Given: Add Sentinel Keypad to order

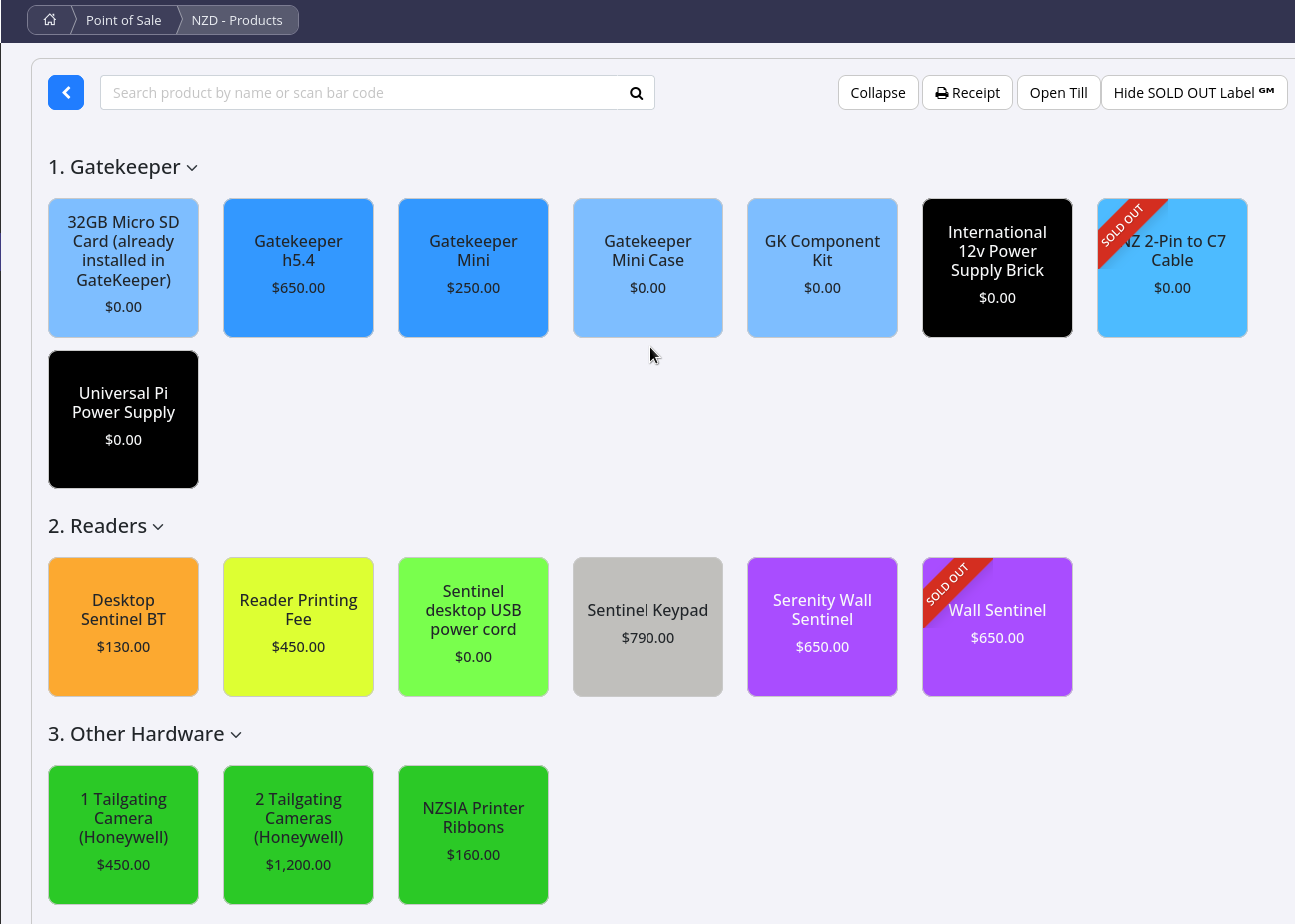Looking at the screenshot, I should click(647, 627).
